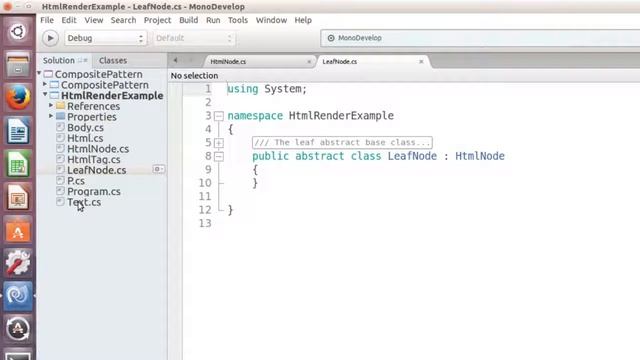Image resolution: width=640 pixels, height=360 pixels.
Task: Select the CompositePattern project in tree
Action: pos(104,85)
